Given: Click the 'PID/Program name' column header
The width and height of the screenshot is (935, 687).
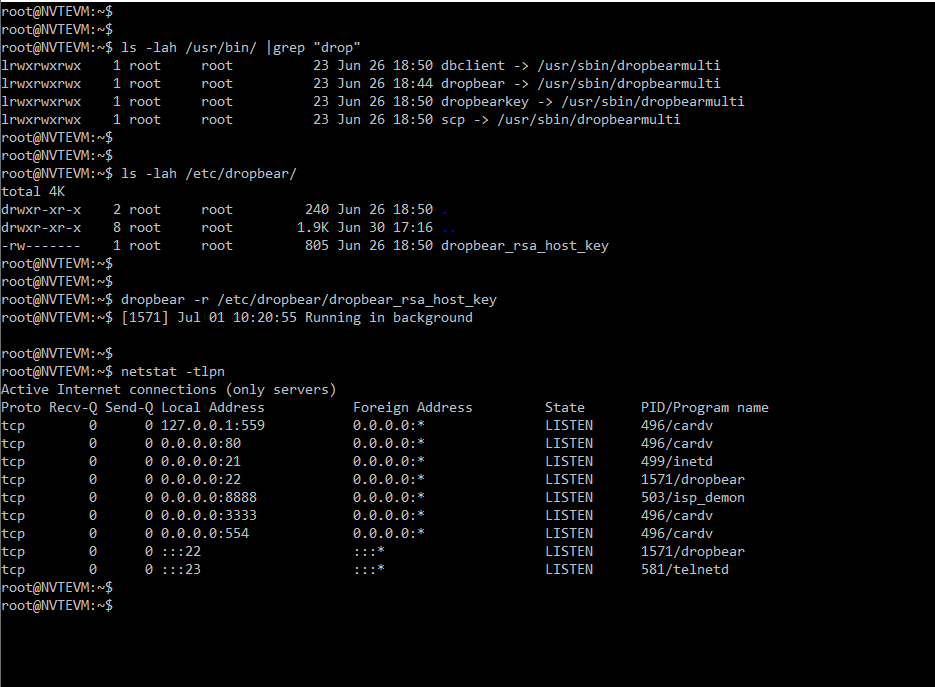Looking at the screenshot, I should (x=704, y=407).
